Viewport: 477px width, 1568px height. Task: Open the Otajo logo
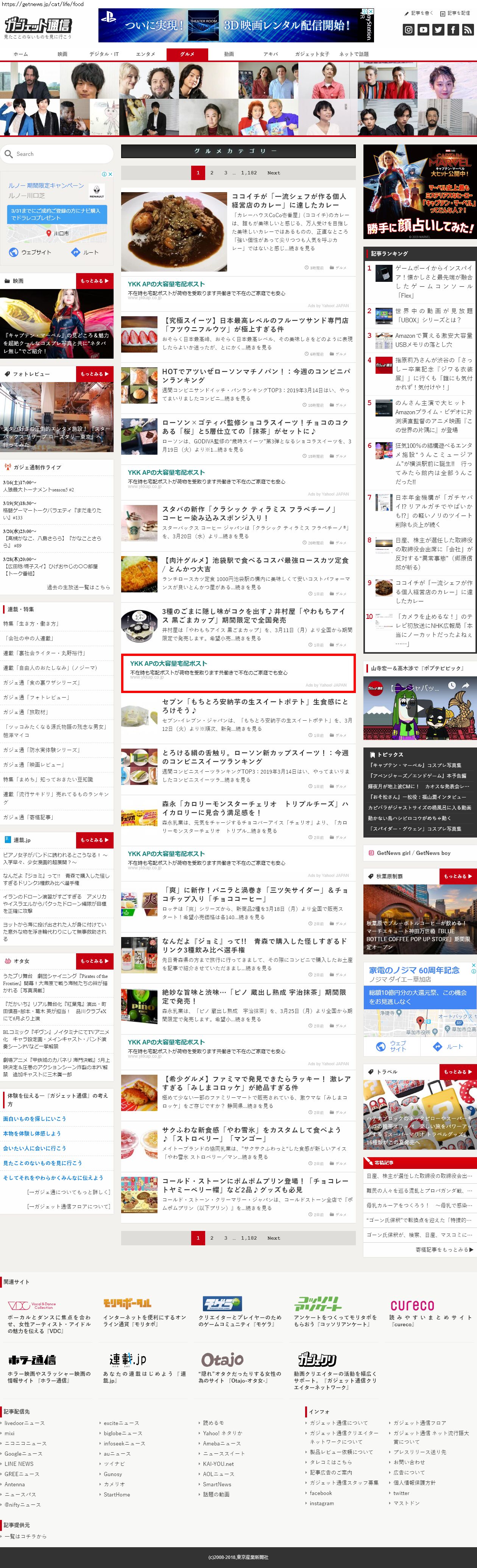pyautogui.click(x=222, y=1360)
